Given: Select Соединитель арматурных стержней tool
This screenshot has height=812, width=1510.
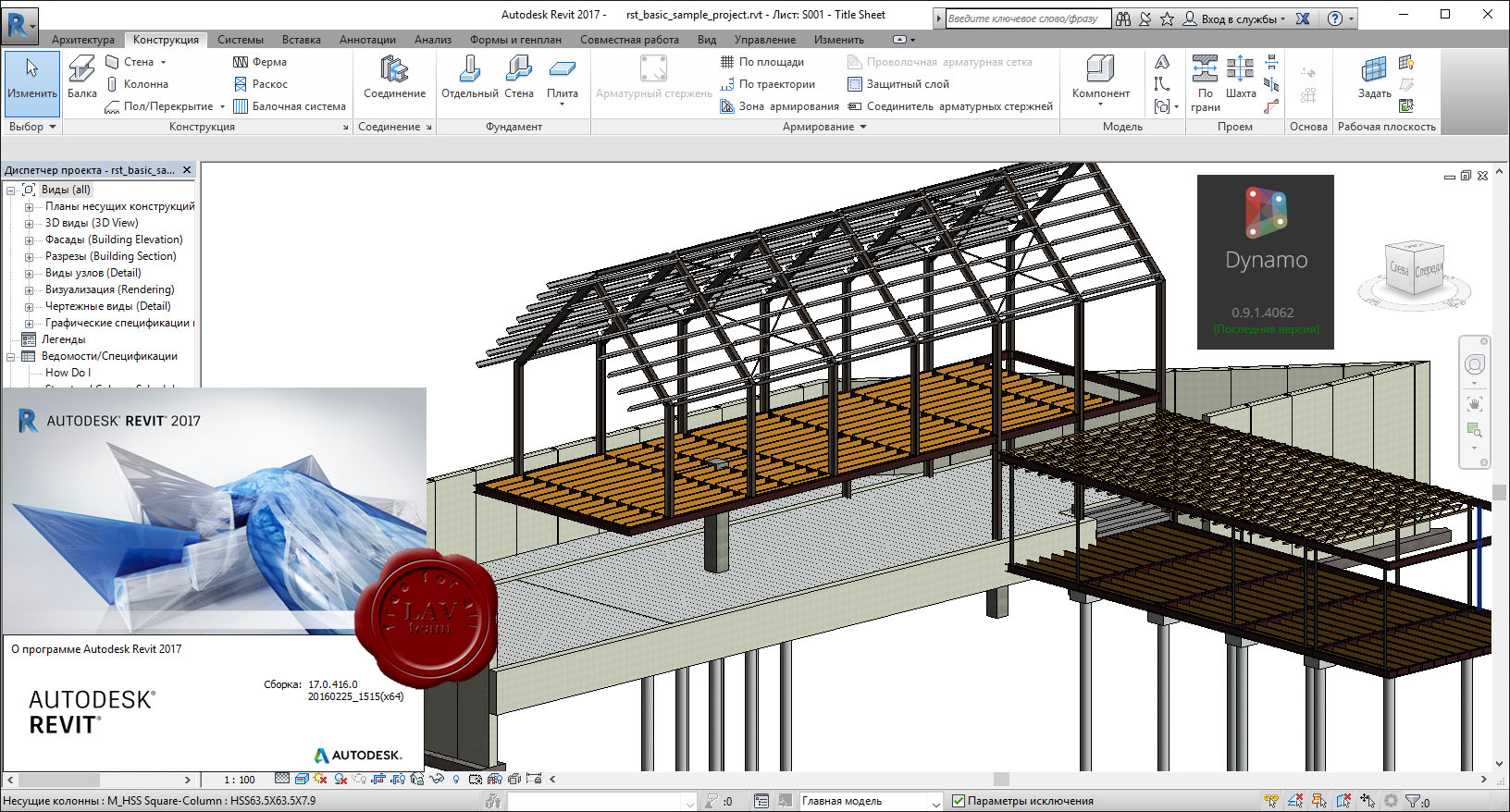Looking at the screenshot, I should coord(950,106).
